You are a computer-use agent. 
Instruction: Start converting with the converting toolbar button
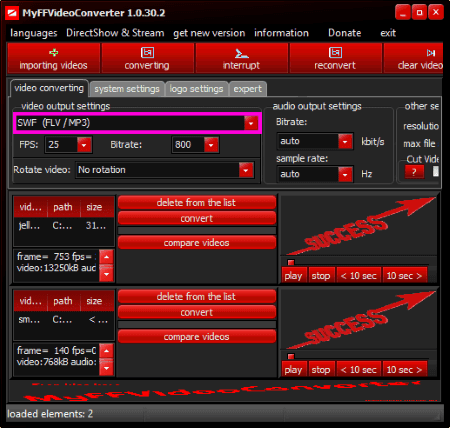click(x=147, y=58)
